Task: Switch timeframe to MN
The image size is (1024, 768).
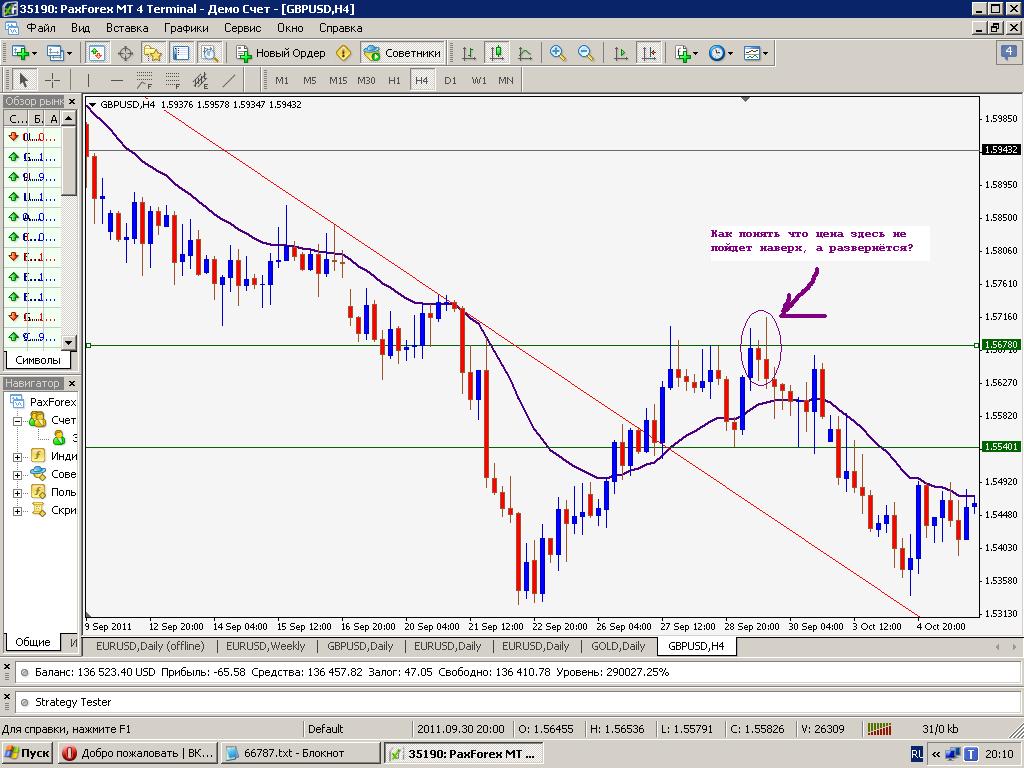Action: point(506,80)
